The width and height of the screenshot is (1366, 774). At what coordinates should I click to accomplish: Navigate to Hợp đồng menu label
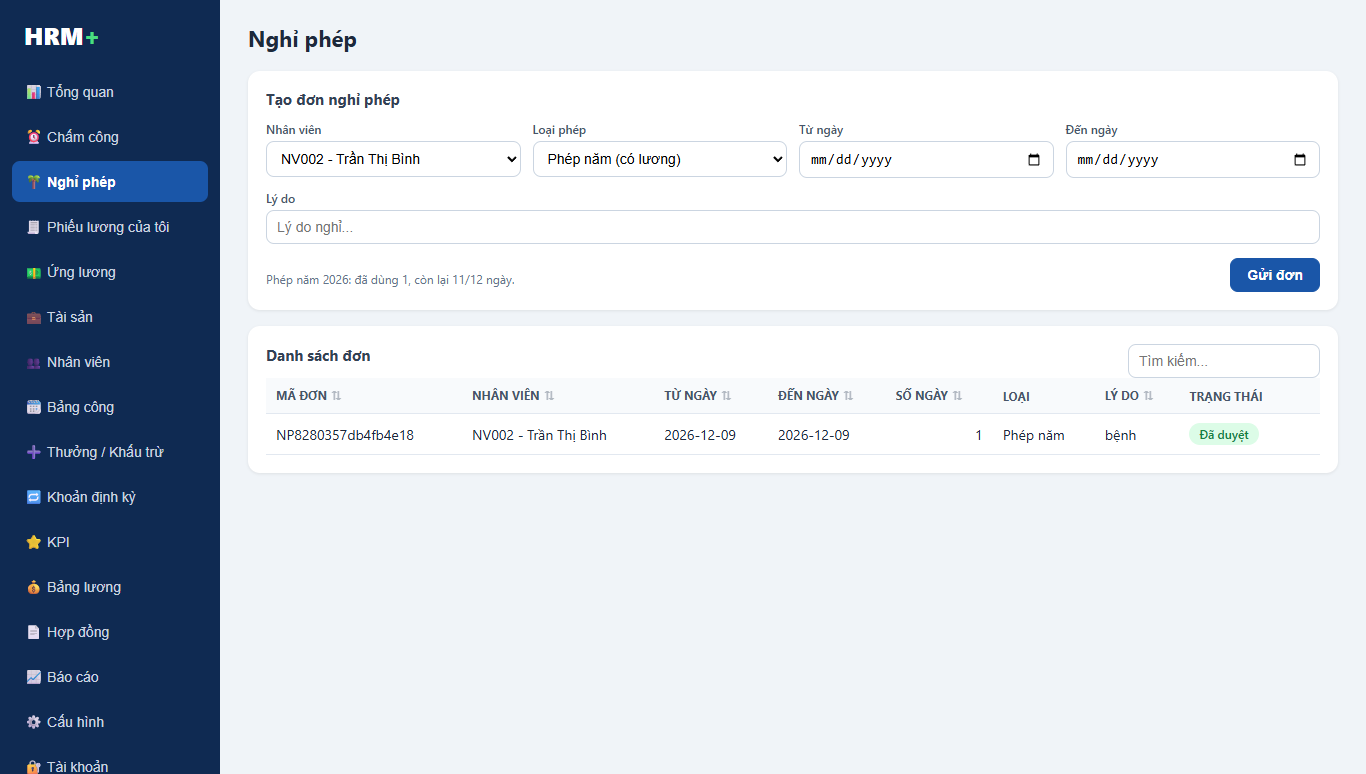pyautogui.click(x=78, y=632)
